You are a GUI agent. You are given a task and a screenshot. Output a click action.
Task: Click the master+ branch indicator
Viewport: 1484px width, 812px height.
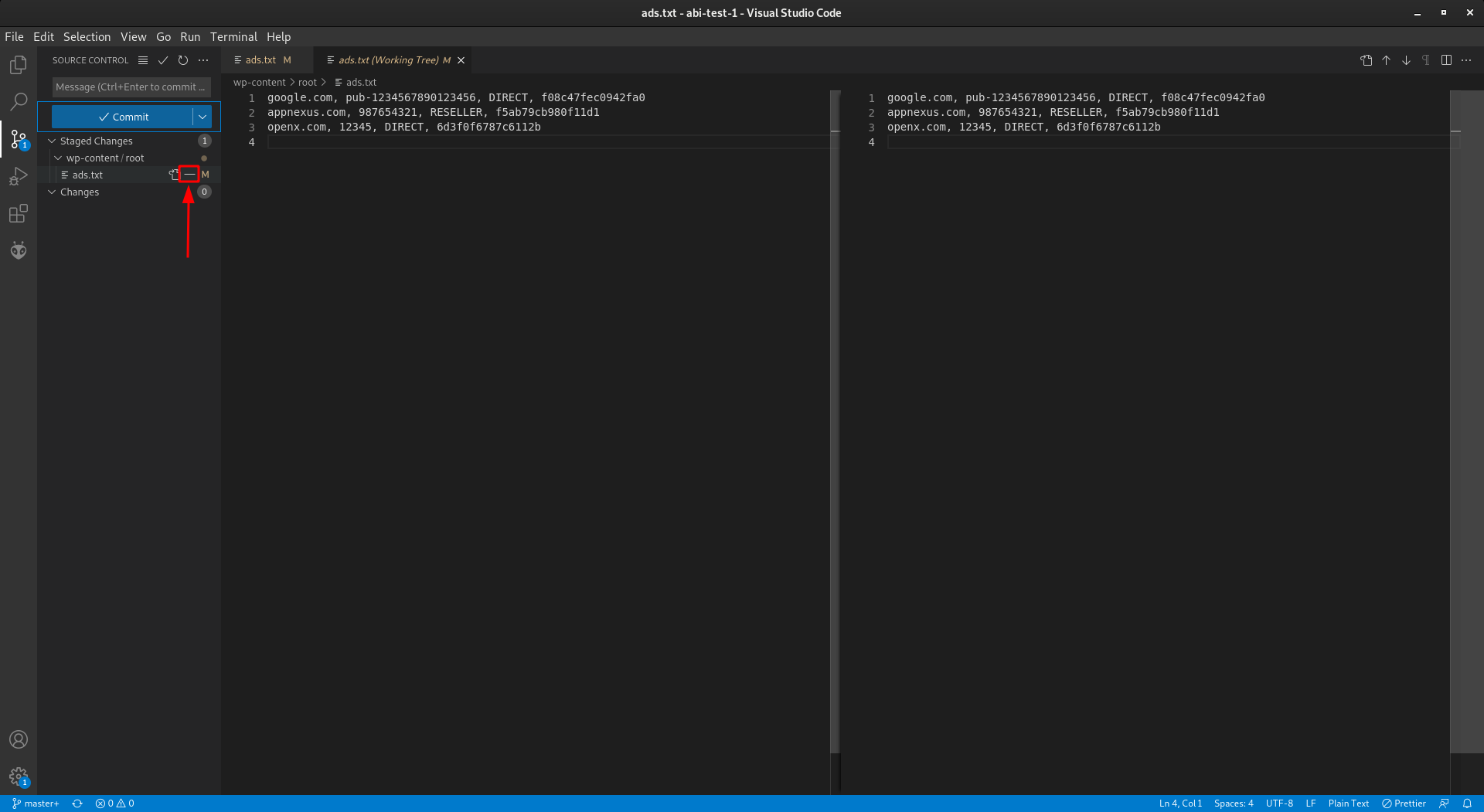pos(36,804)
